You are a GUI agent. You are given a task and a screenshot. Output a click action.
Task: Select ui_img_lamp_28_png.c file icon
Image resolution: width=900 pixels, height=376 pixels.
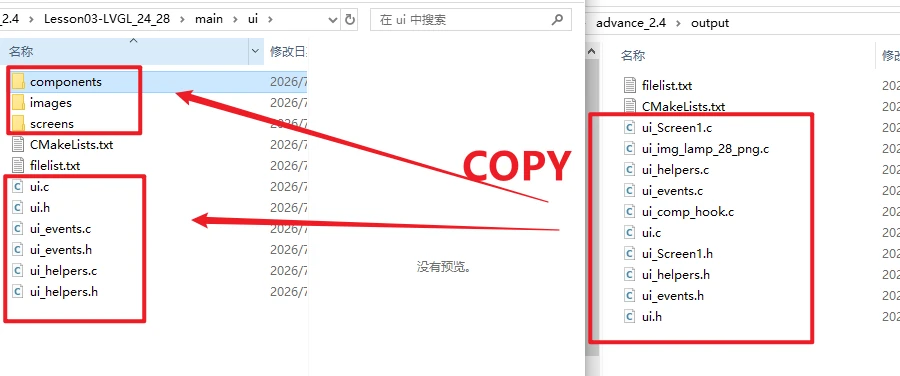[x=630, y=149]
